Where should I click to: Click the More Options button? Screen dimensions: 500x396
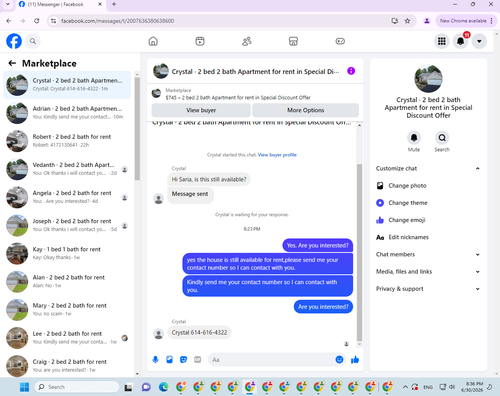pos(305,110)
